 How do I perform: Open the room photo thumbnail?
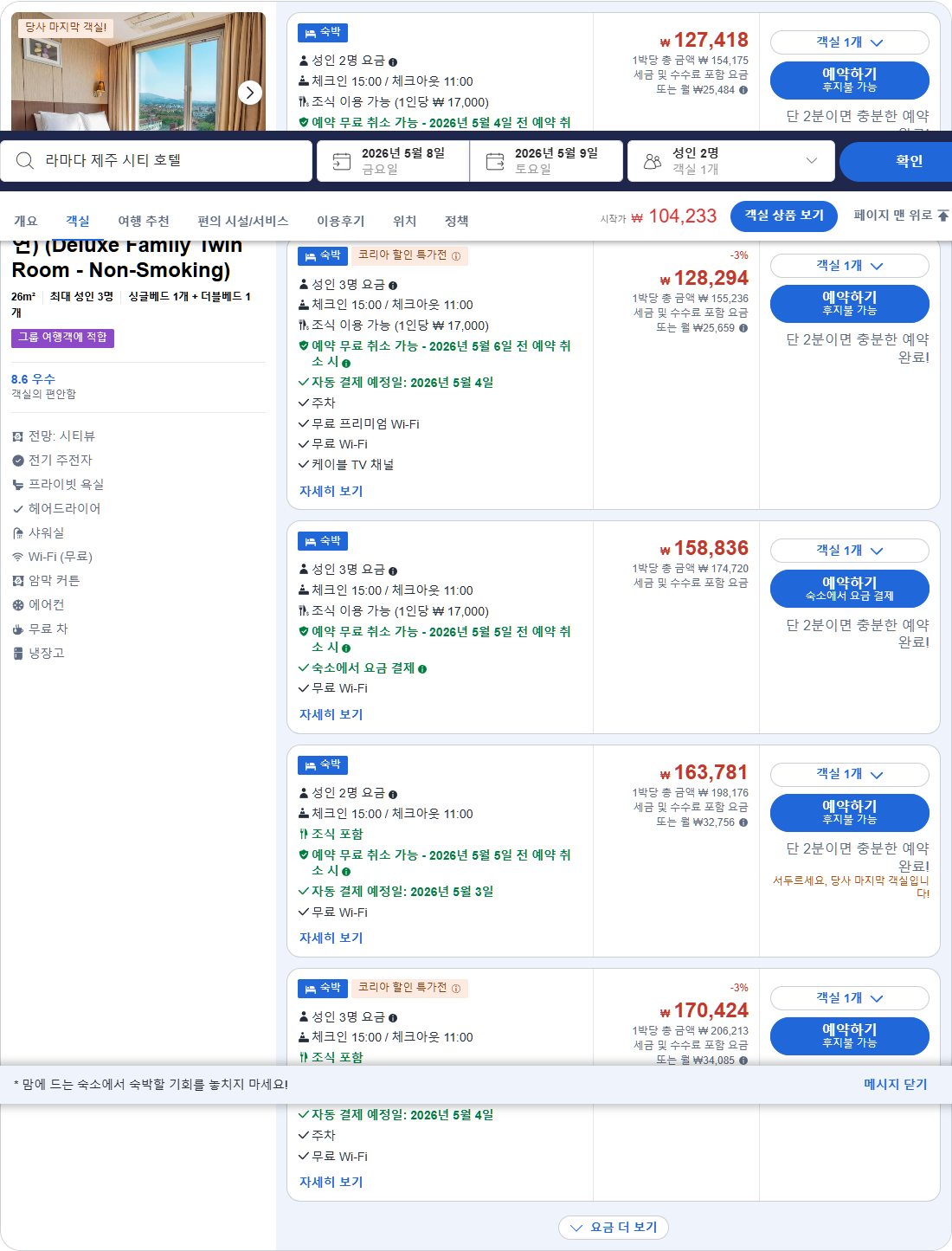click(x=138, y=72)
